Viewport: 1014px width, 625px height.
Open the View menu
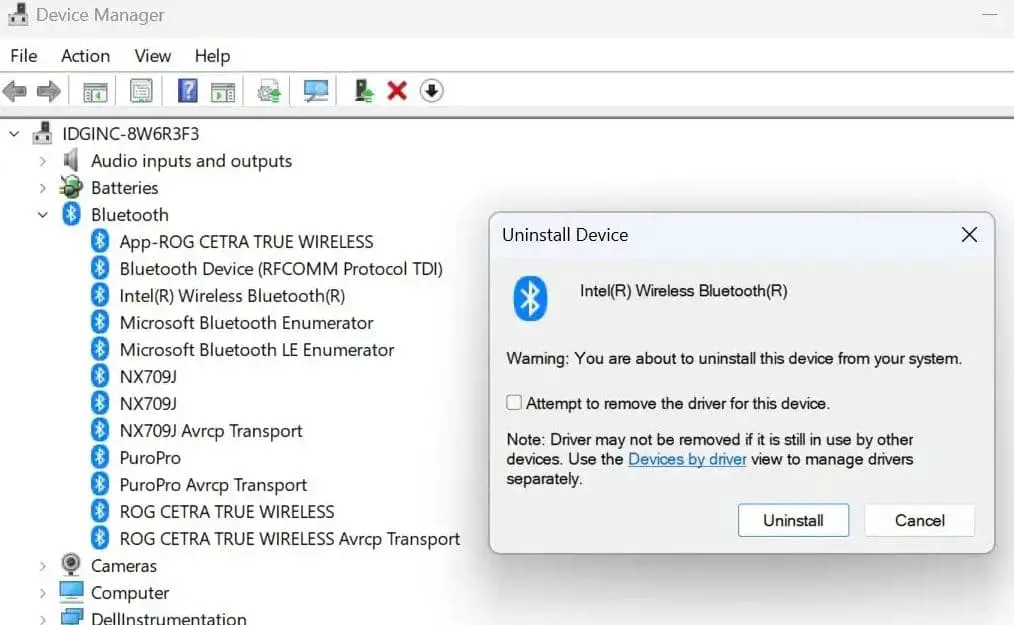(x=153, y=56)
